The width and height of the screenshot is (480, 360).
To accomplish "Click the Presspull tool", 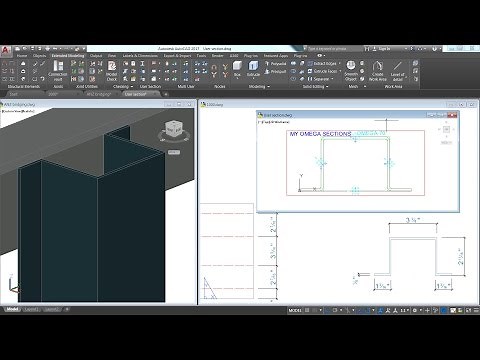I will pos(275,71).
